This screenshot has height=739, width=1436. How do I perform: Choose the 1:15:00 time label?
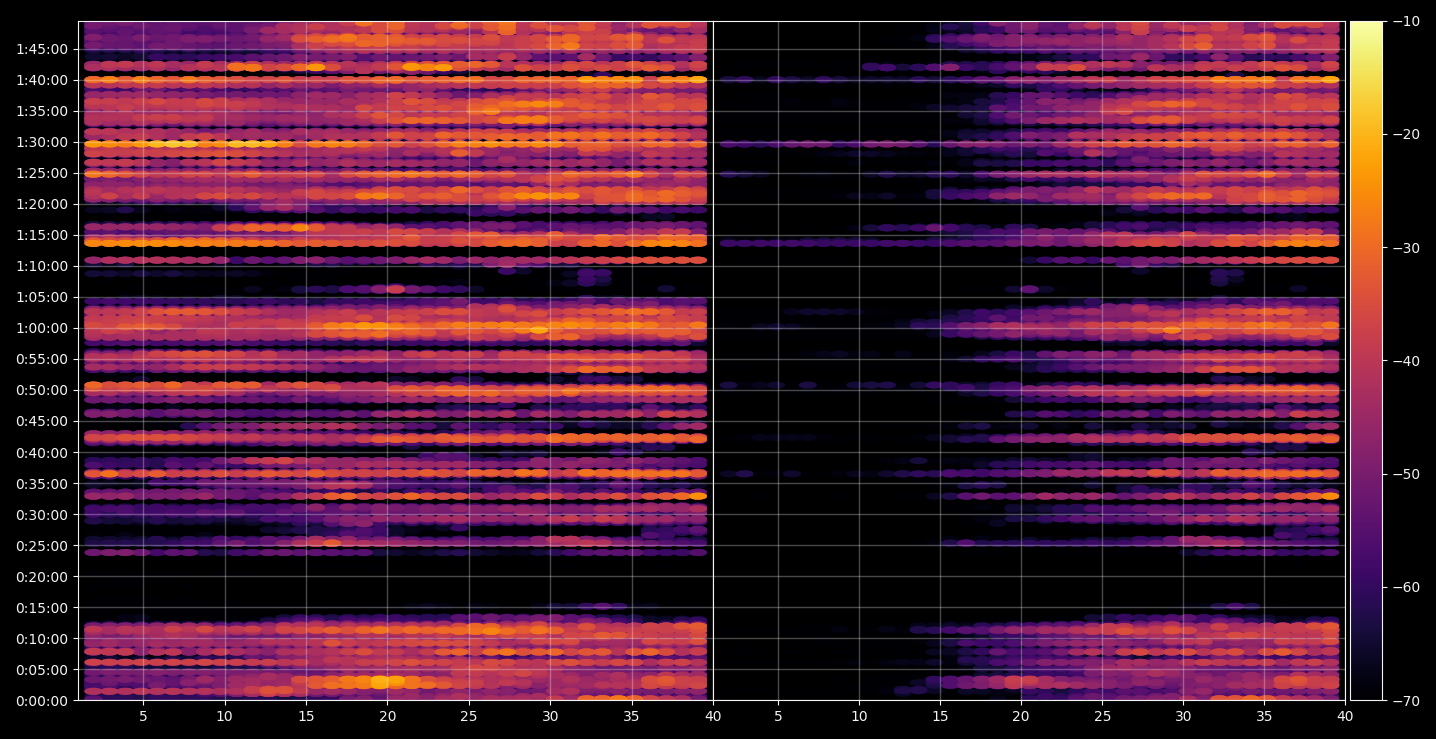tap(41, 235)
